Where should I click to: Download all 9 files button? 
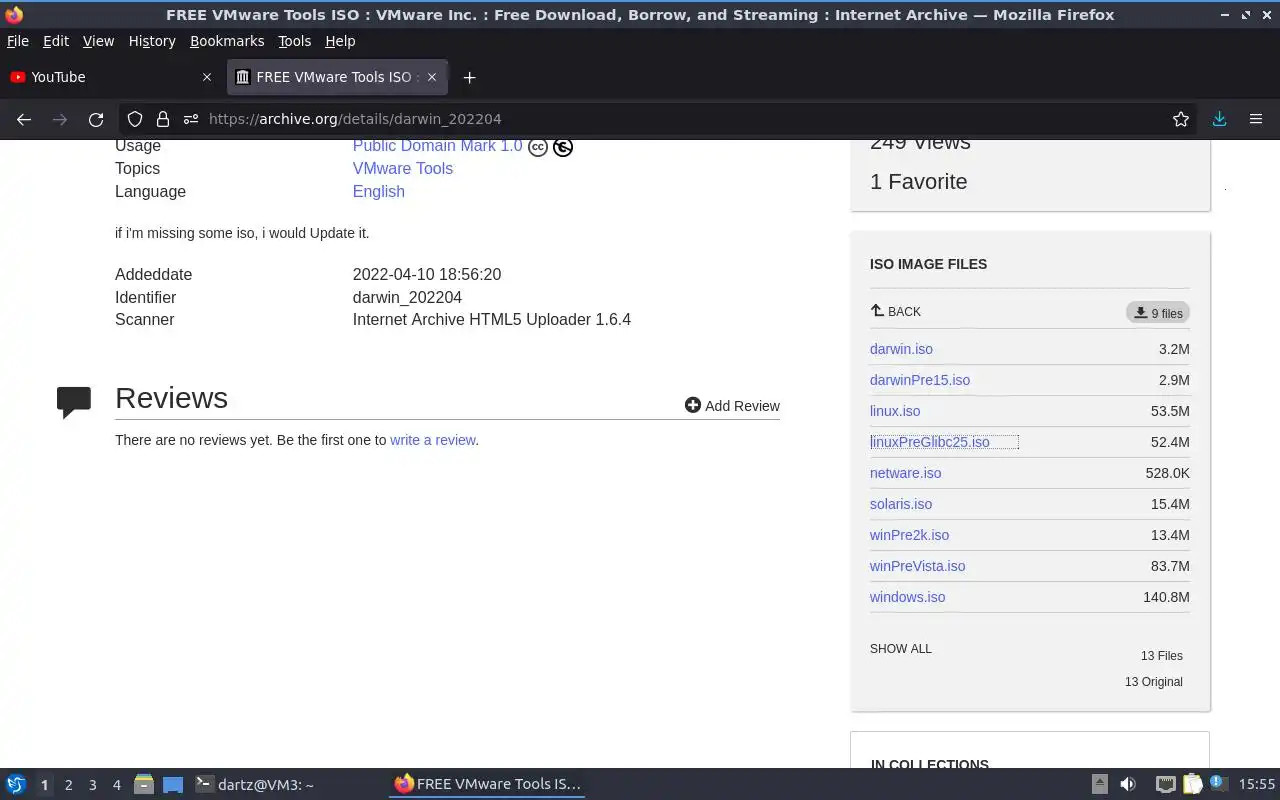coord(1158,313)
